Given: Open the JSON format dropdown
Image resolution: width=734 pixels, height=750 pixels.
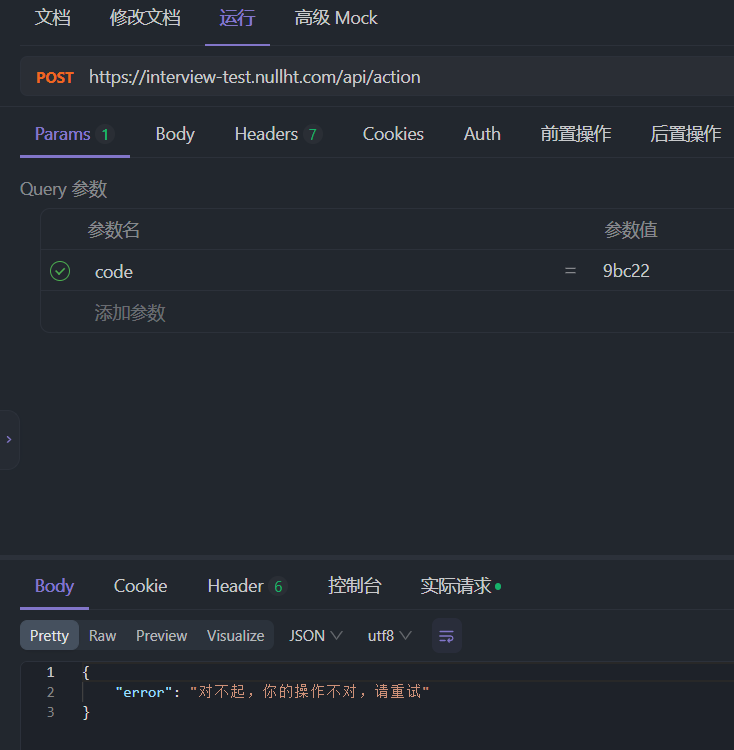Looking at the screenshot, I should [316, 636].
